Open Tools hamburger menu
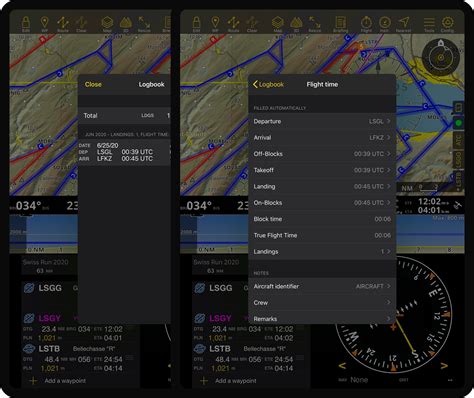Screen dimensions: 474x398 (x=429, y=24)
